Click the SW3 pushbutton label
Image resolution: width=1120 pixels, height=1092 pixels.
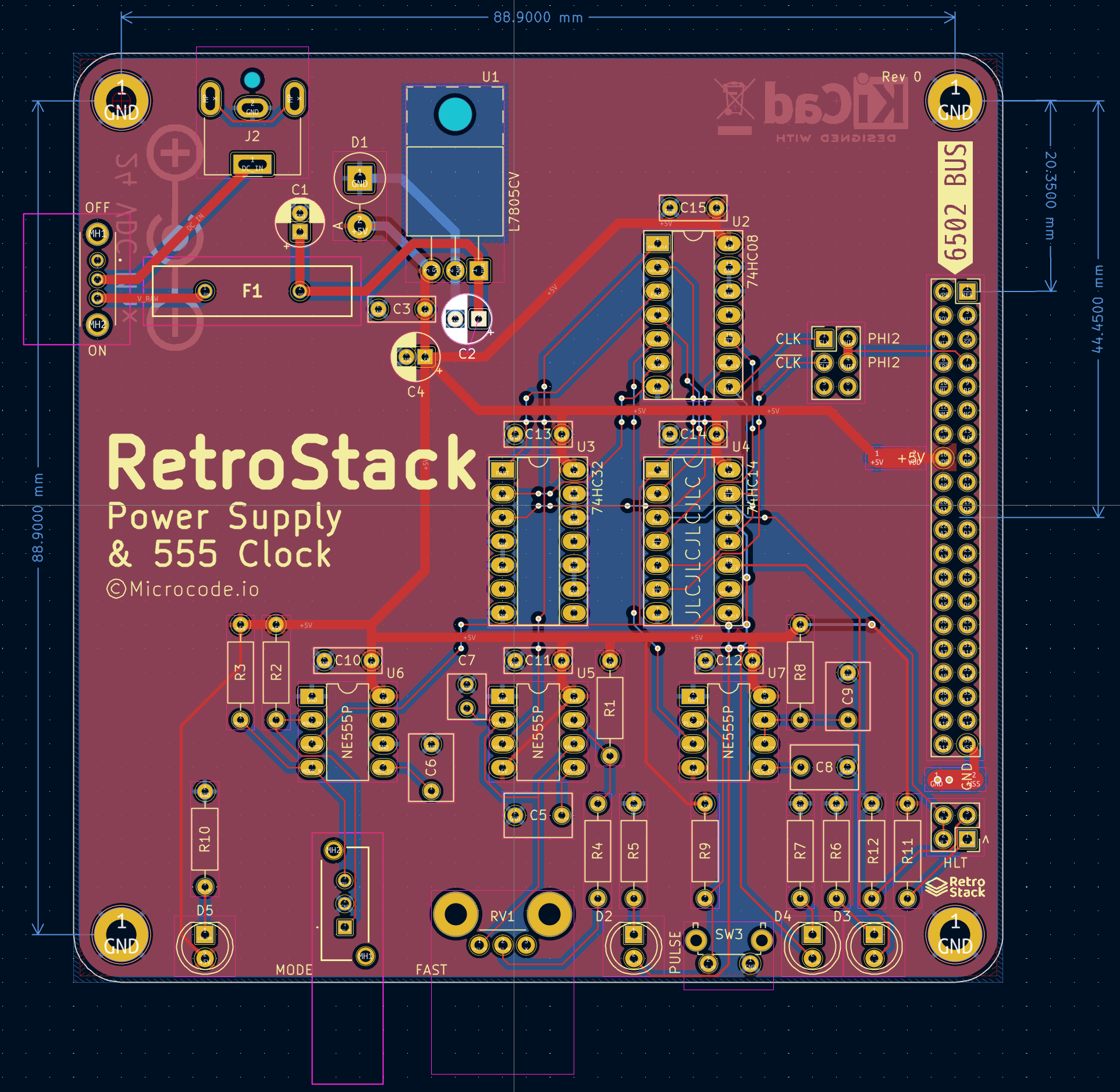(728, 934)
